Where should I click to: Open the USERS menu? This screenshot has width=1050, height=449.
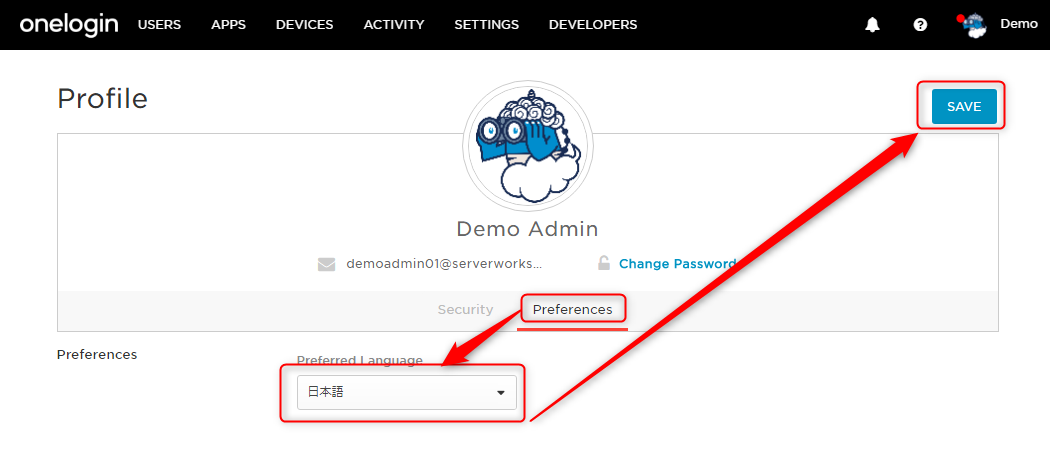click(x=159, y=25)
